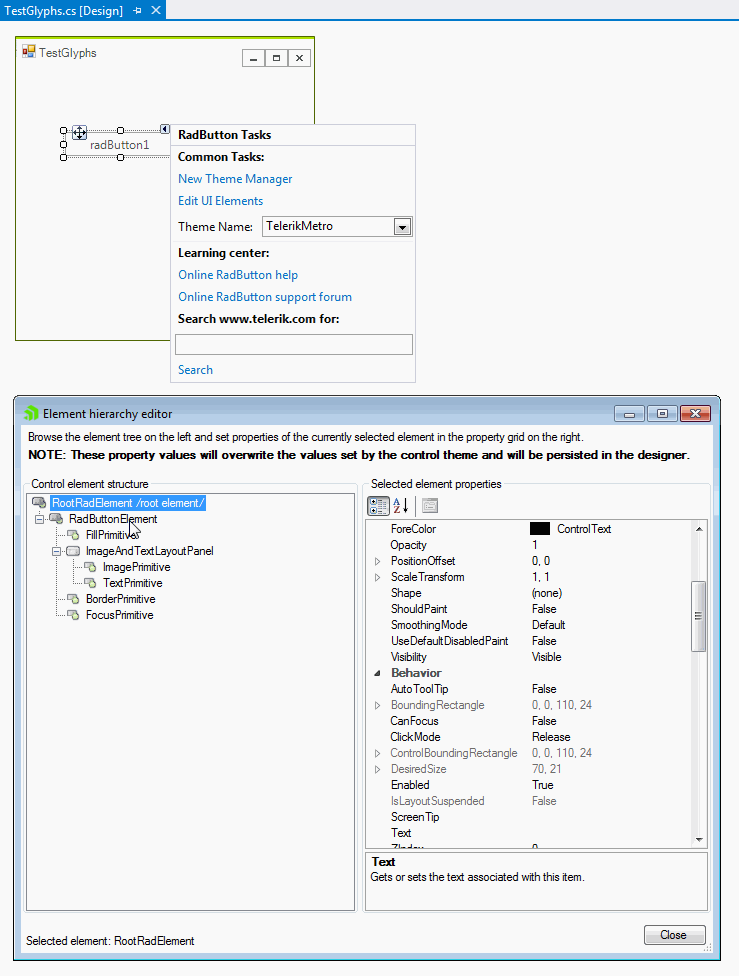Expand the PositionOffset property
The width and height of the screenshot is (739, 976).
click(377, 561)
